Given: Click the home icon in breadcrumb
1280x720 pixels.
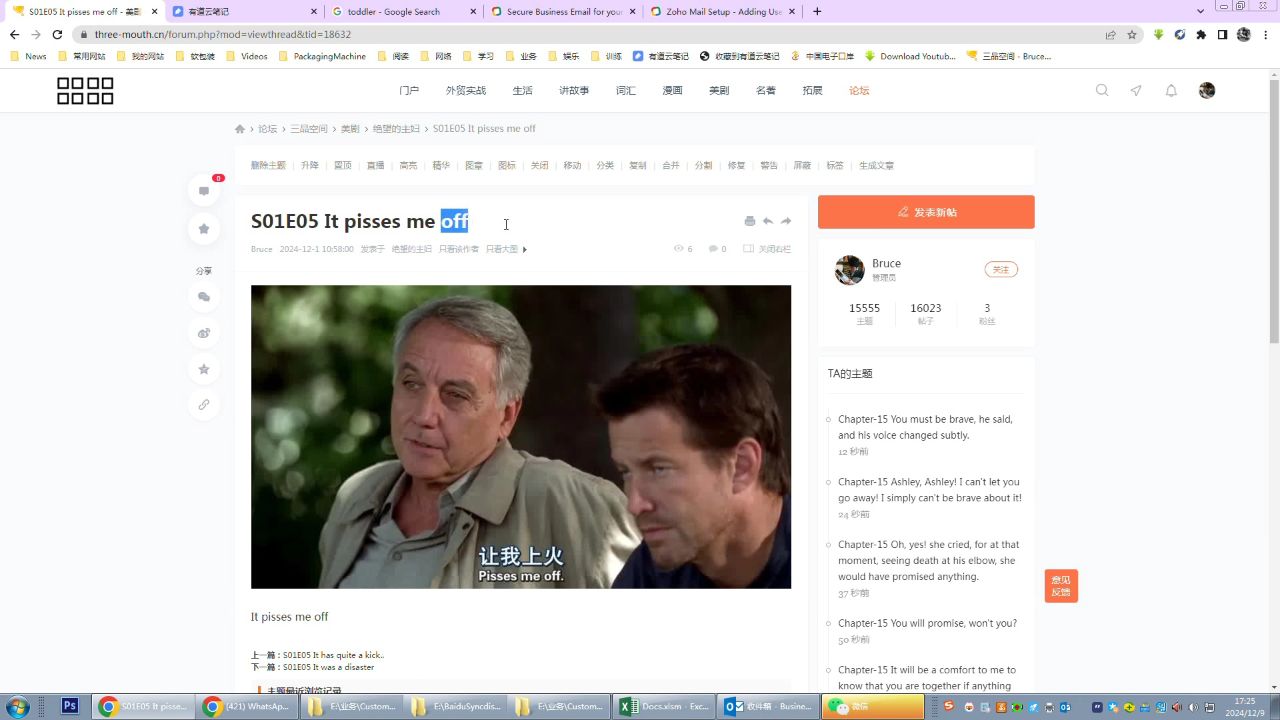Looking at the screenshot, I should coord(240,129).
